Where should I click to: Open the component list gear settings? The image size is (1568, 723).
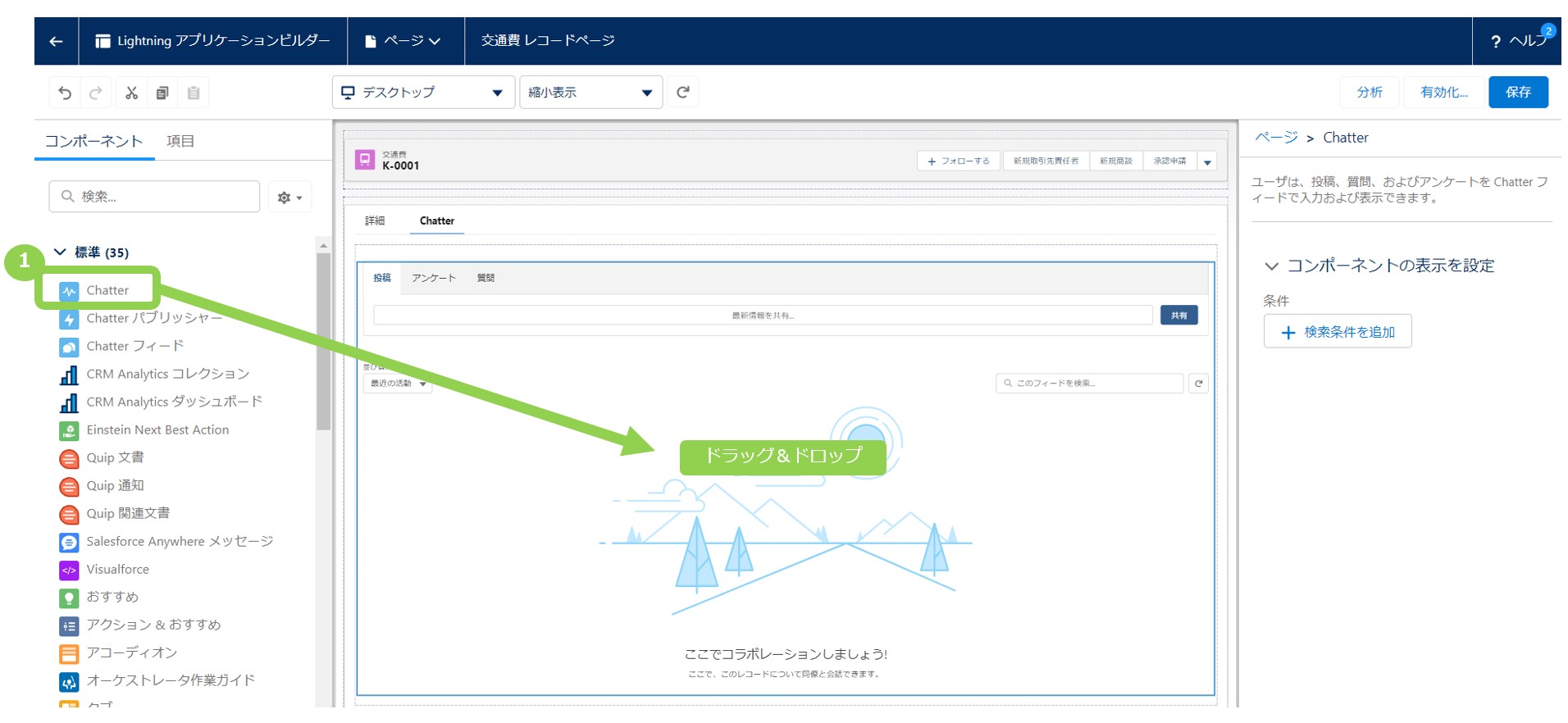tap(289, 198)
